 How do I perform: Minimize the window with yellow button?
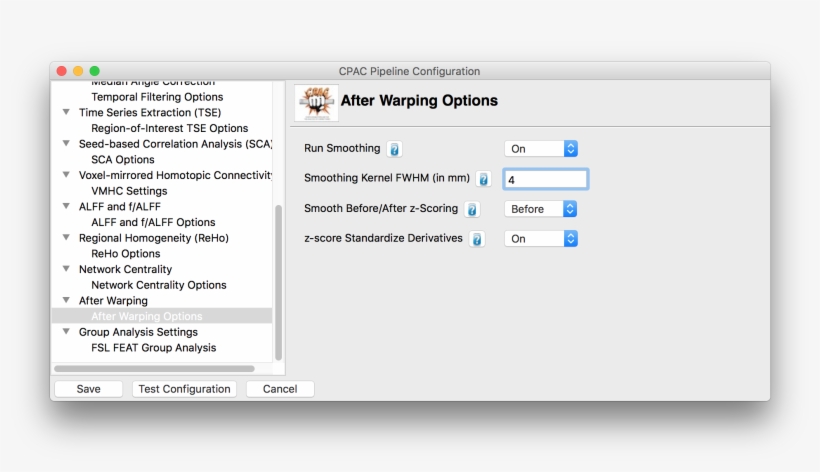[78, 71]
